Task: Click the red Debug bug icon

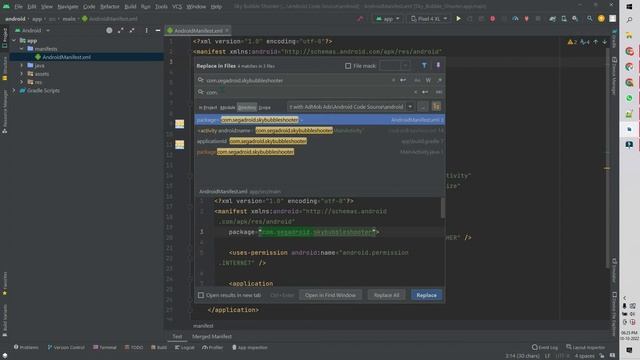Action: click(x=492, y=19)
